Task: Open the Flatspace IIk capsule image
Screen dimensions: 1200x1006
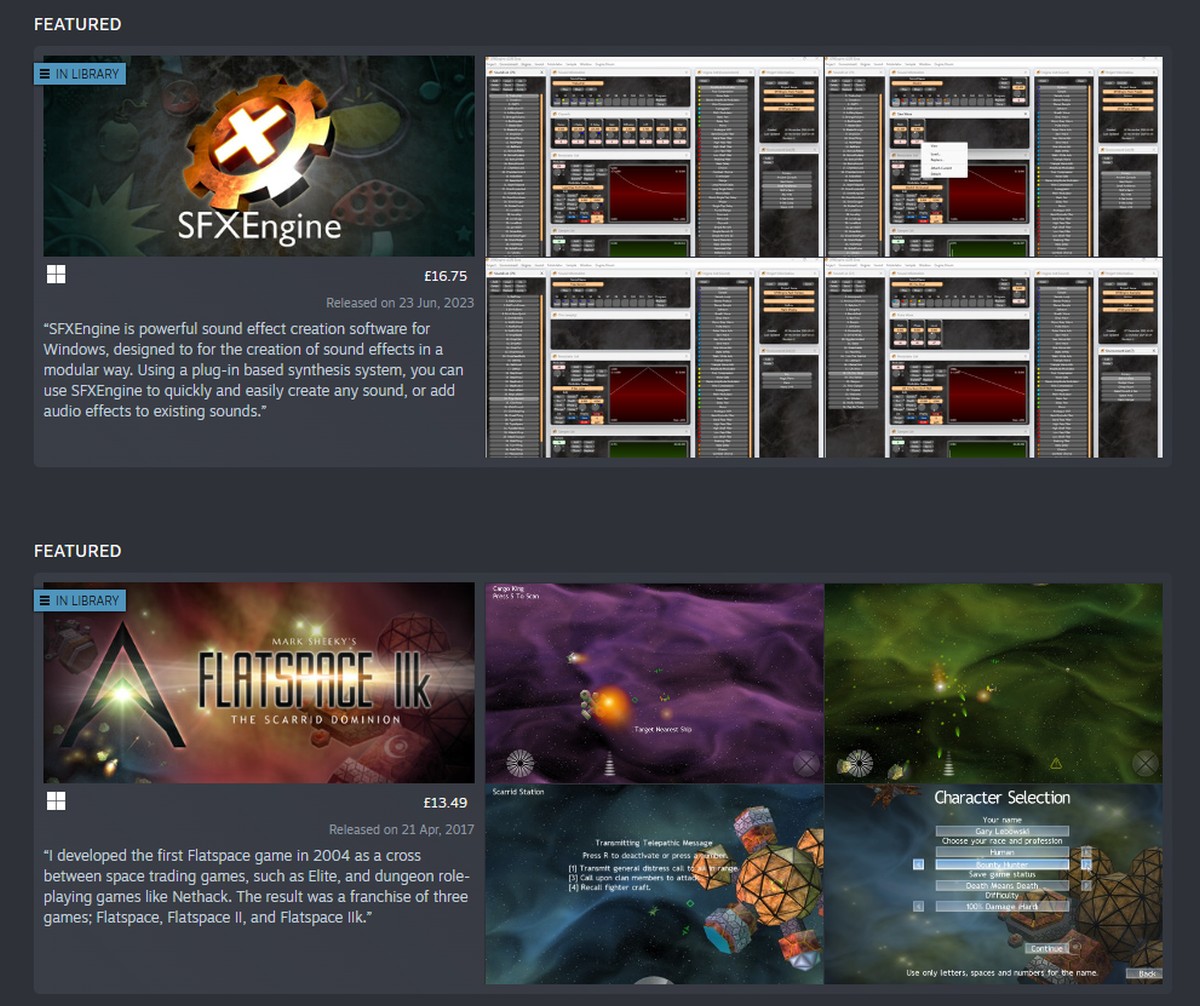Action: click(259, 683)
